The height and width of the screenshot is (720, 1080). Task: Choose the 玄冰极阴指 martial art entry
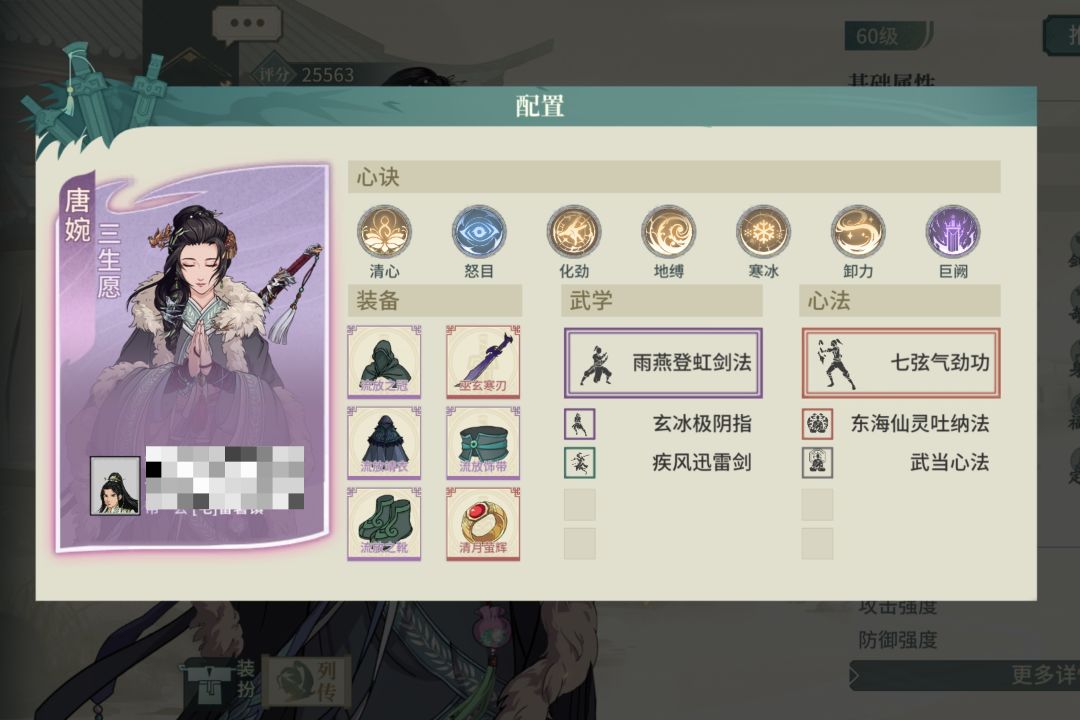click(x=659, y=424)
